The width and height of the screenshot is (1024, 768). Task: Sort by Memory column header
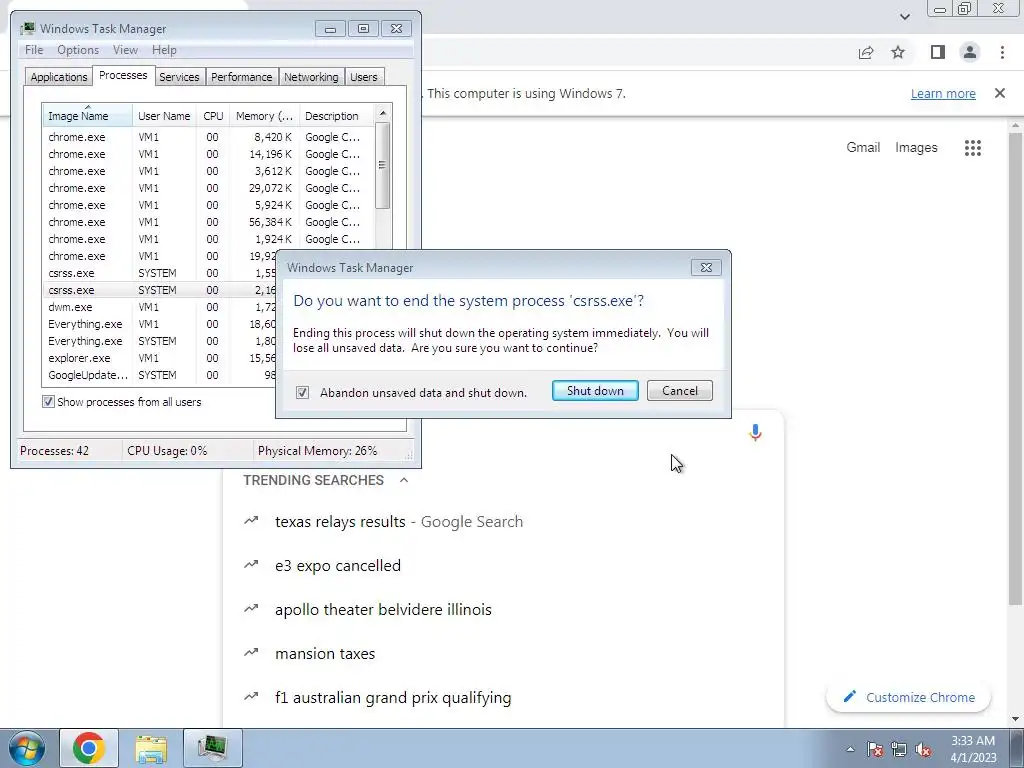pos(264,116)
